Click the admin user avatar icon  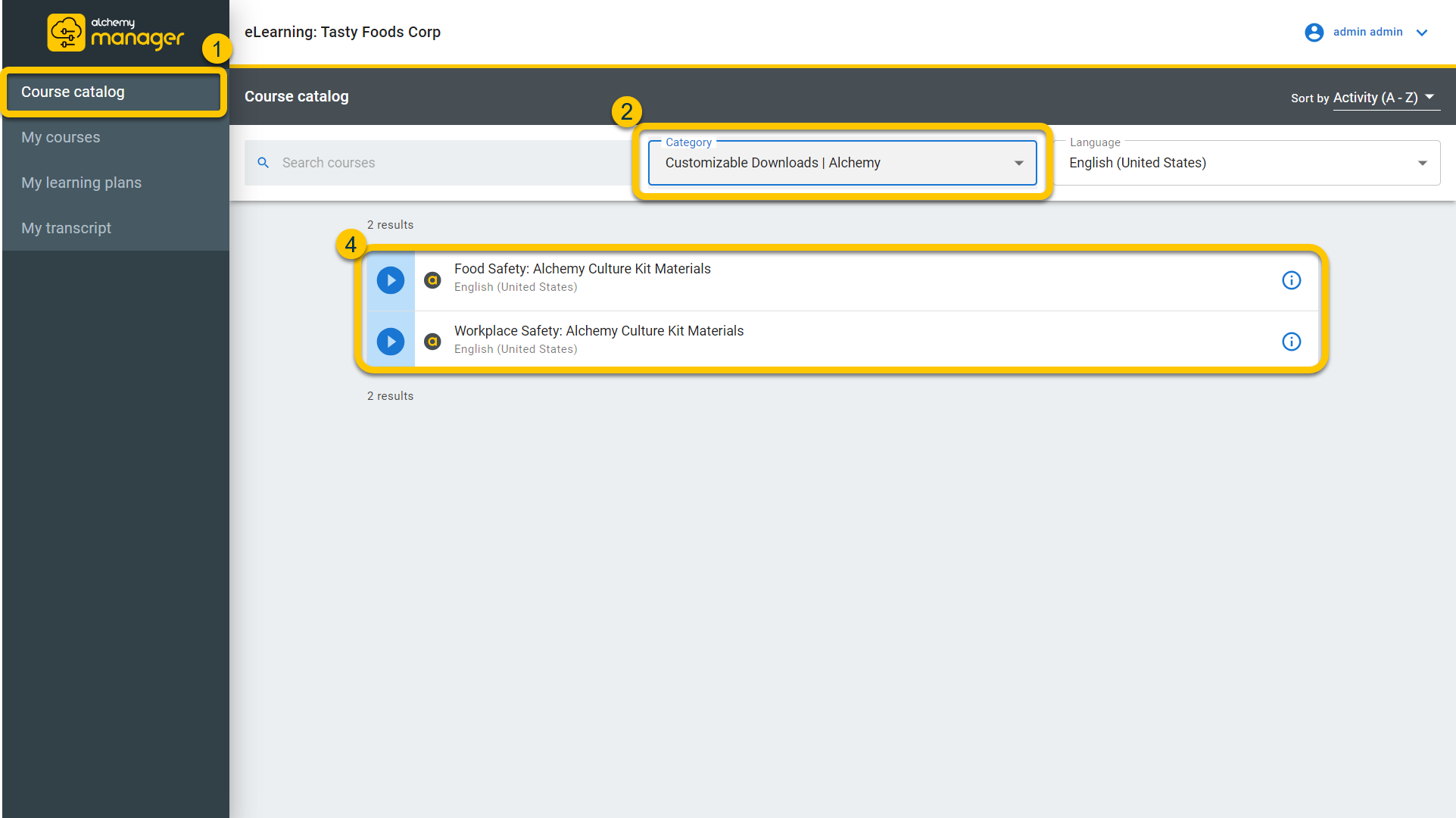click(1314, 33)
